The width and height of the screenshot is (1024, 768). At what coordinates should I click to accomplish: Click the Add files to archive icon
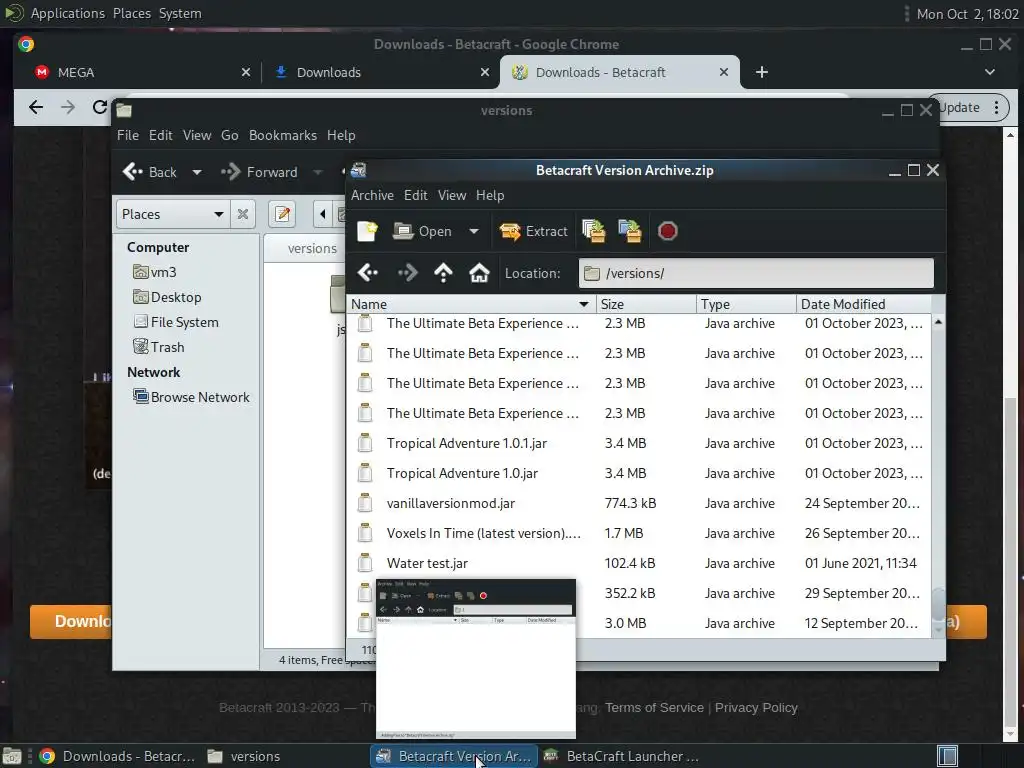point(594,231)
